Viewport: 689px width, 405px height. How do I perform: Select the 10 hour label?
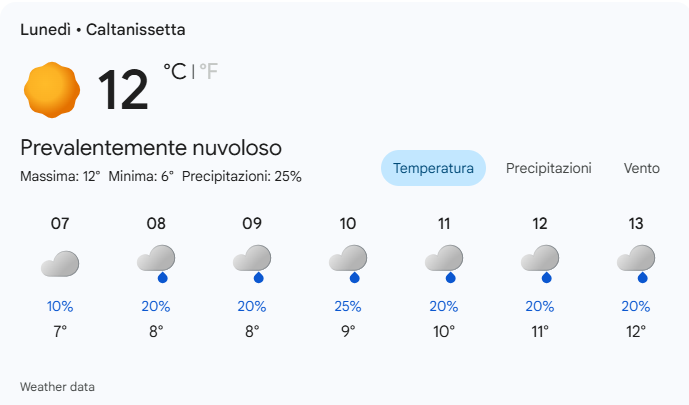[348, 224]
